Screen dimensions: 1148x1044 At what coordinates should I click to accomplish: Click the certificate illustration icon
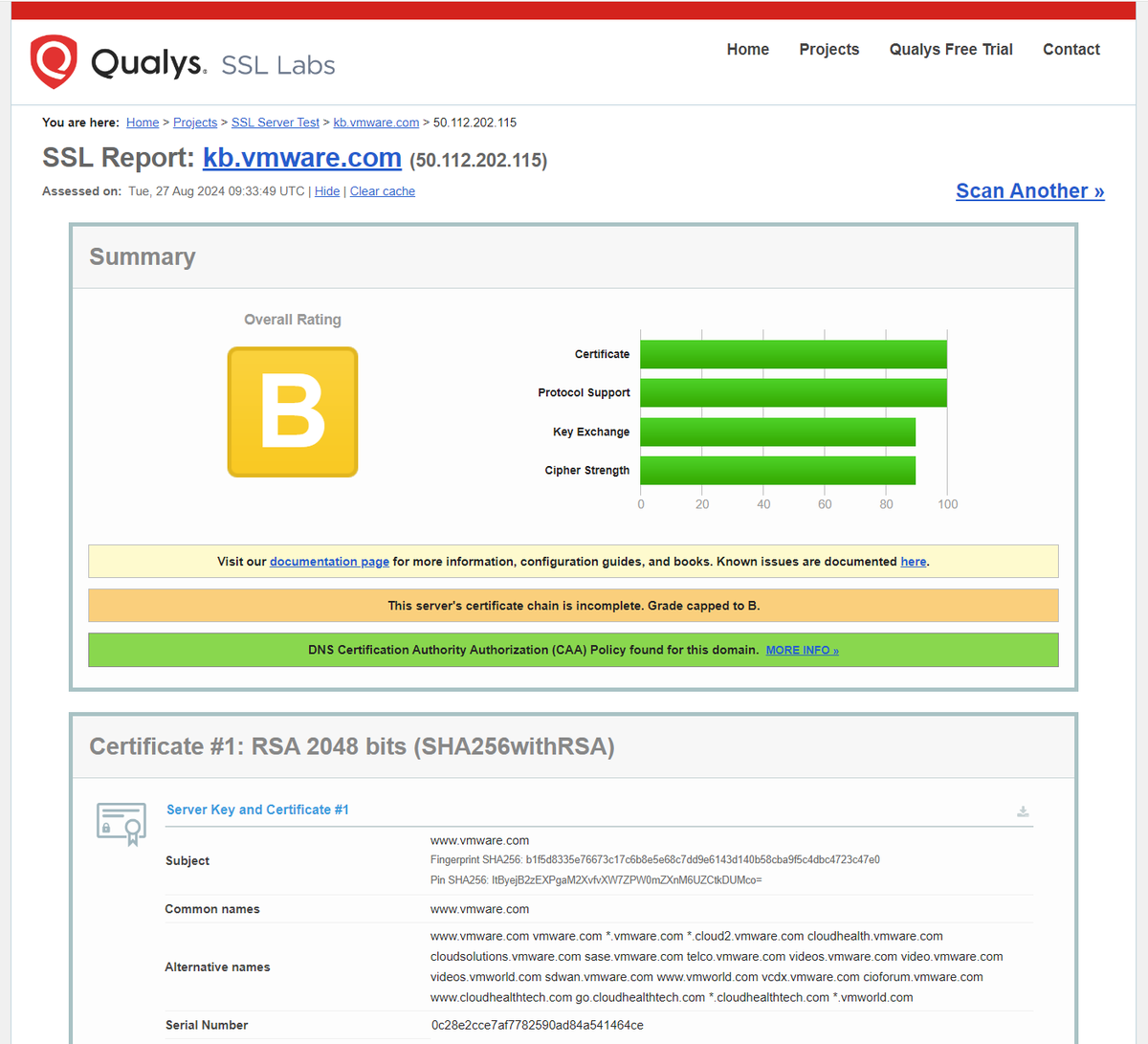[121, 824]
